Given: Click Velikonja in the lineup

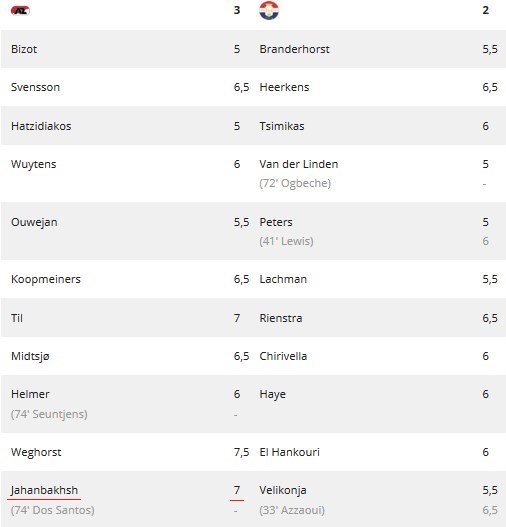Looking at the screenshot, I should tap(283, 490).
